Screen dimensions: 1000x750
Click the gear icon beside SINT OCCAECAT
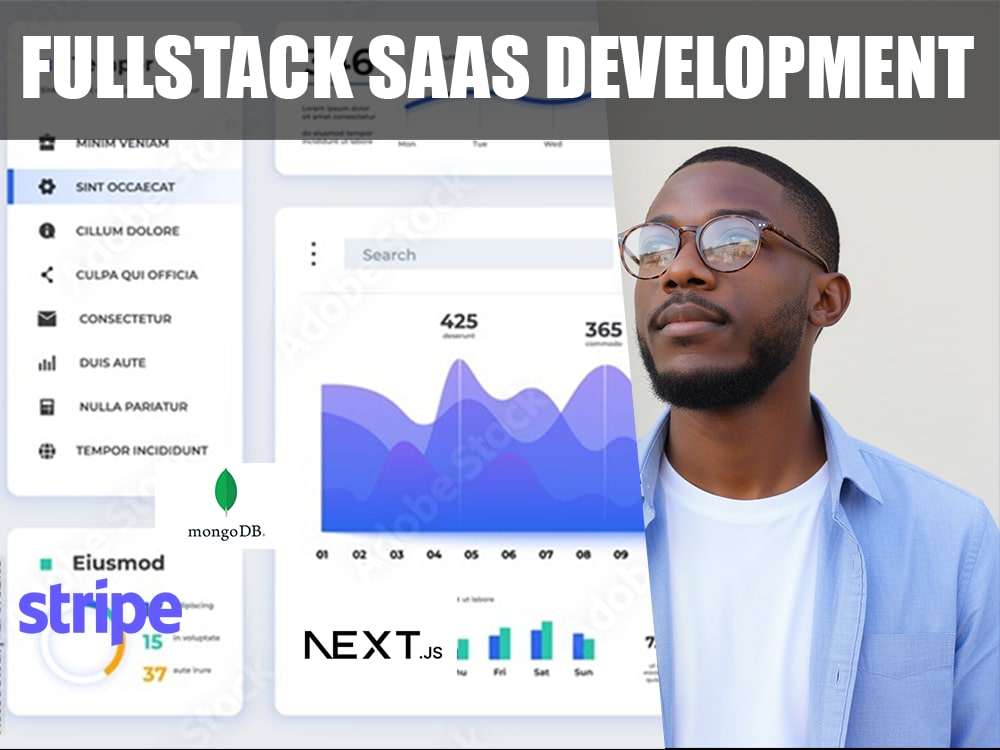point(47,187)
